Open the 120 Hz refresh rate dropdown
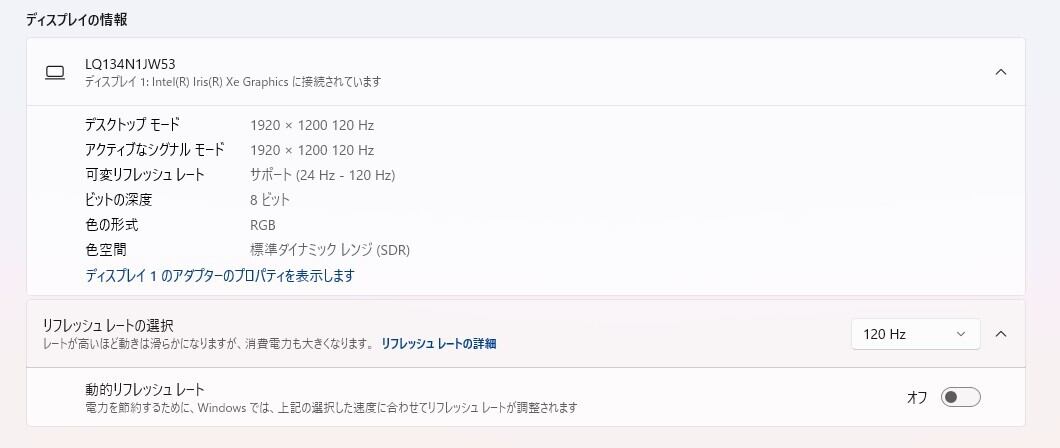 coord(915,334)
